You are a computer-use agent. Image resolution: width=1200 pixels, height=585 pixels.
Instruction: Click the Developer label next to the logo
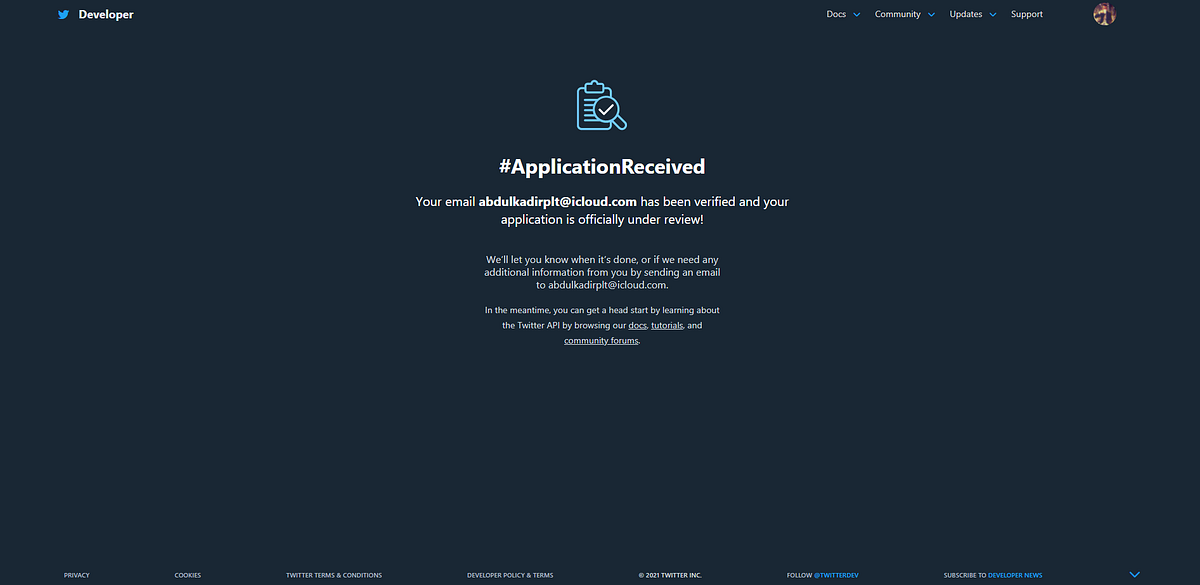(x=106, y=14)
